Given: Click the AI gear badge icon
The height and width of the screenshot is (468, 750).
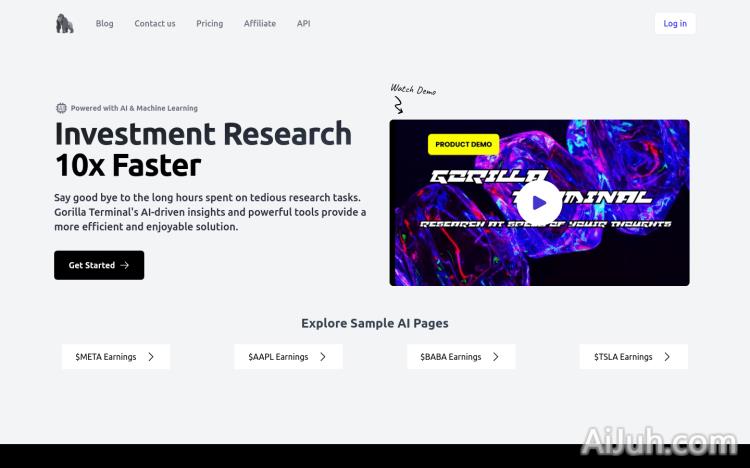Looking at the screenshot, I should (61, 108).
